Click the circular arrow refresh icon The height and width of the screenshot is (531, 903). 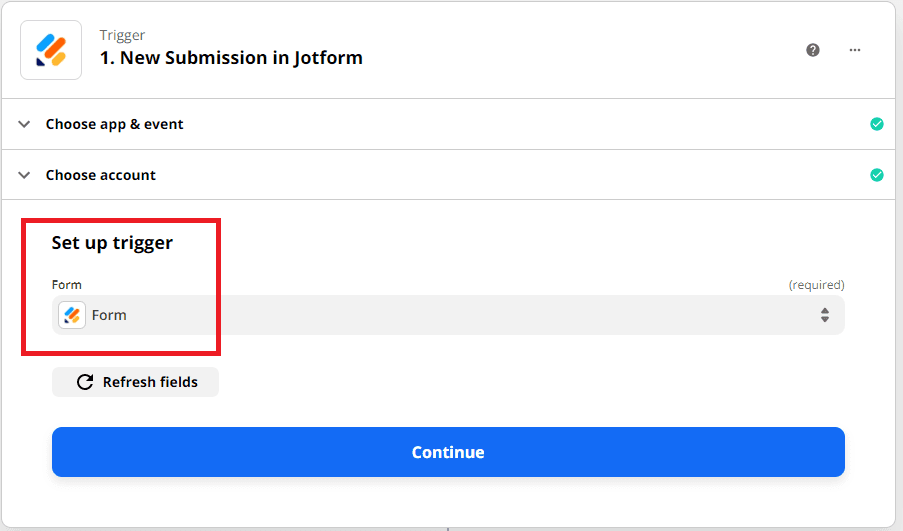[x=85, y=382]
